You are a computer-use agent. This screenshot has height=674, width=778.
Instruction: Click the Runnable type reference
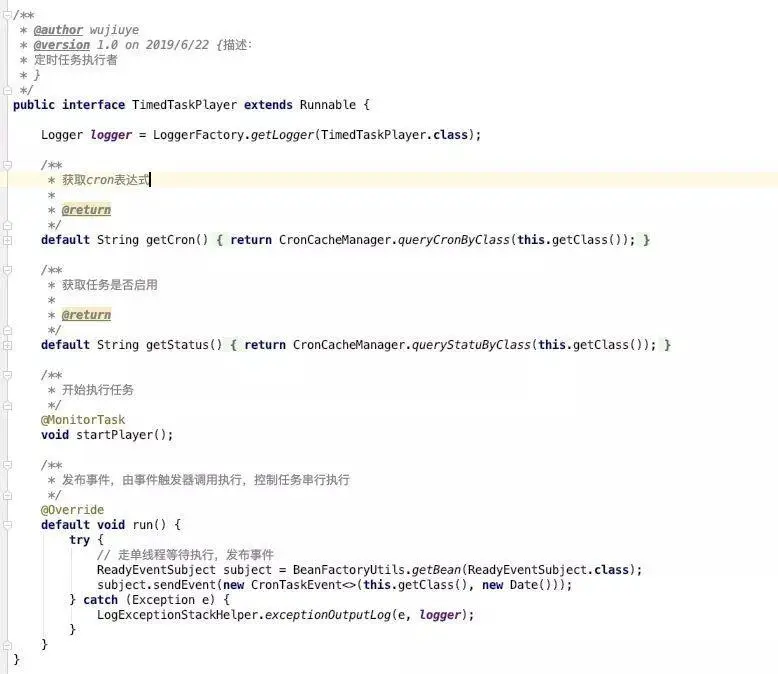pos(327,105)
